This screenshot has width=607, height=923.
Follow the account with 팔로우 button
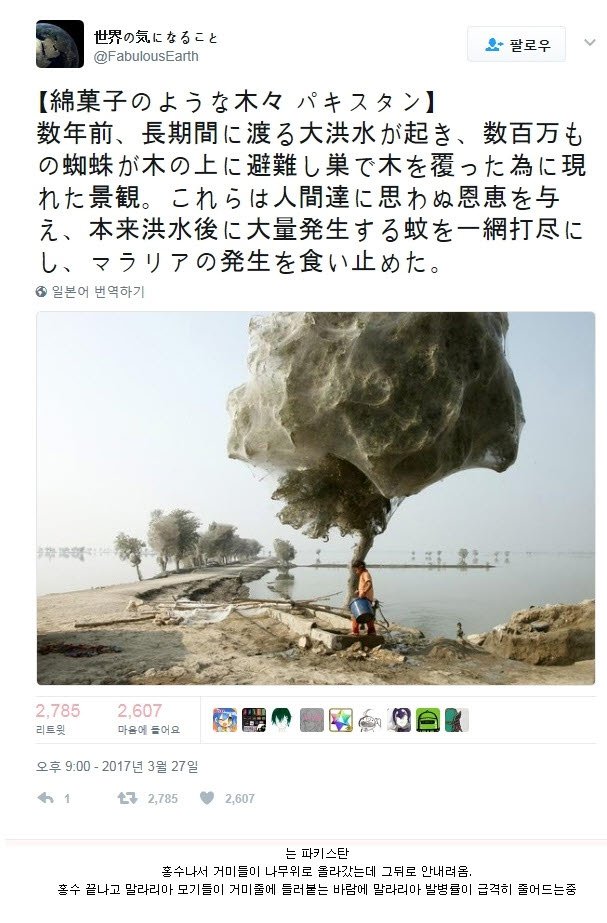(x=516, y=44)
